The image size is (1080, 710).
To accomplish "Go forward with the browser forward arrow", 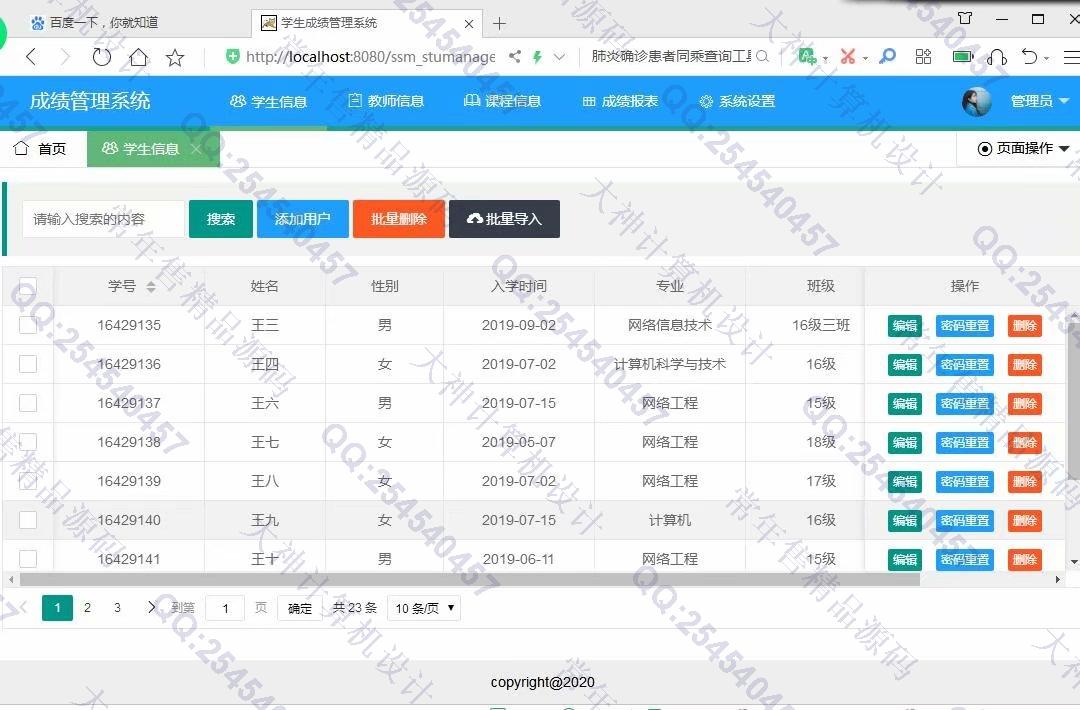I will [x=65, y=56].
